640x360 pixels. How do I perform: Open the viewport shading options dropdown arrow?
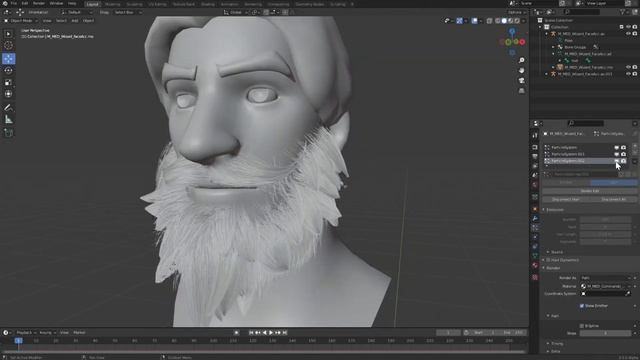point(523,20)
